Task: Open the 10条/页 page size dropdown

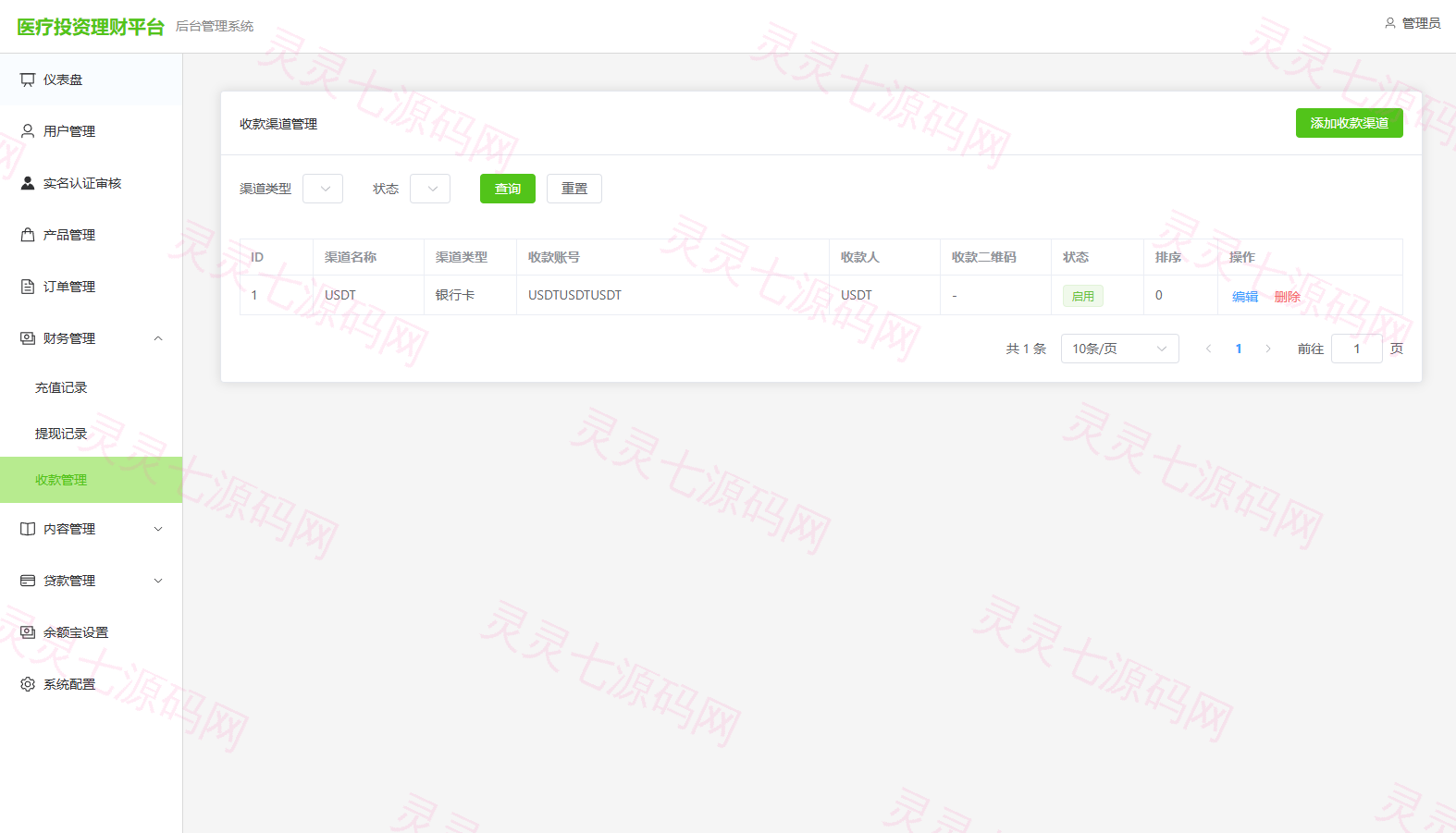Action: pos(1120,349)
